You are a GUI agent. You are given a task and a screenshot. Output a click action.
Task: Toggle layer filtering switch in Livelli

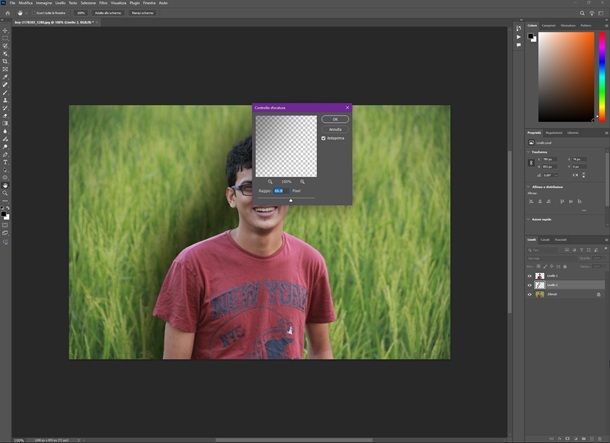tap(605, 248)
